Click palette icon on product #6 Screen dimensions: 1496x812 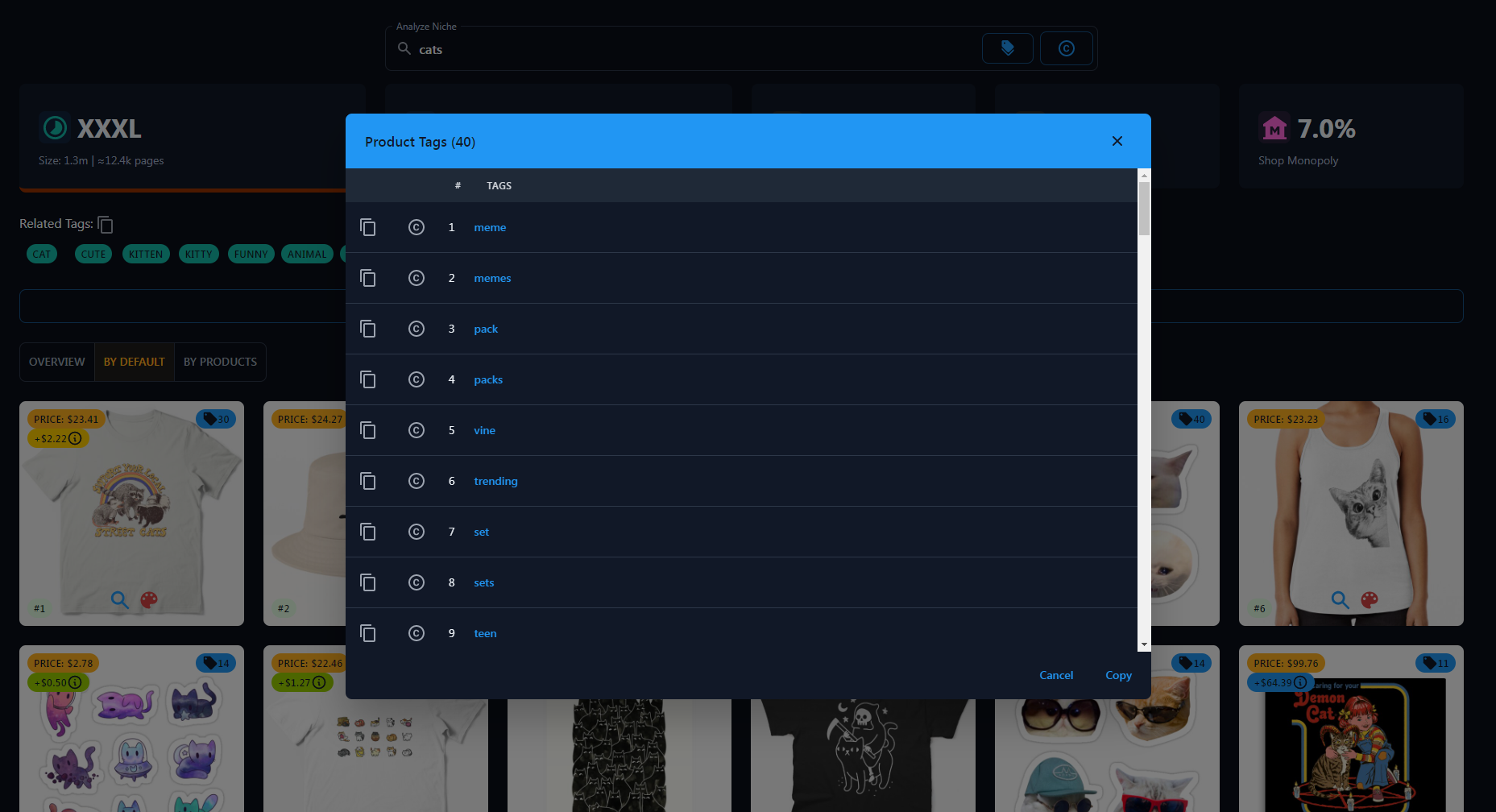pos(1370,599)
